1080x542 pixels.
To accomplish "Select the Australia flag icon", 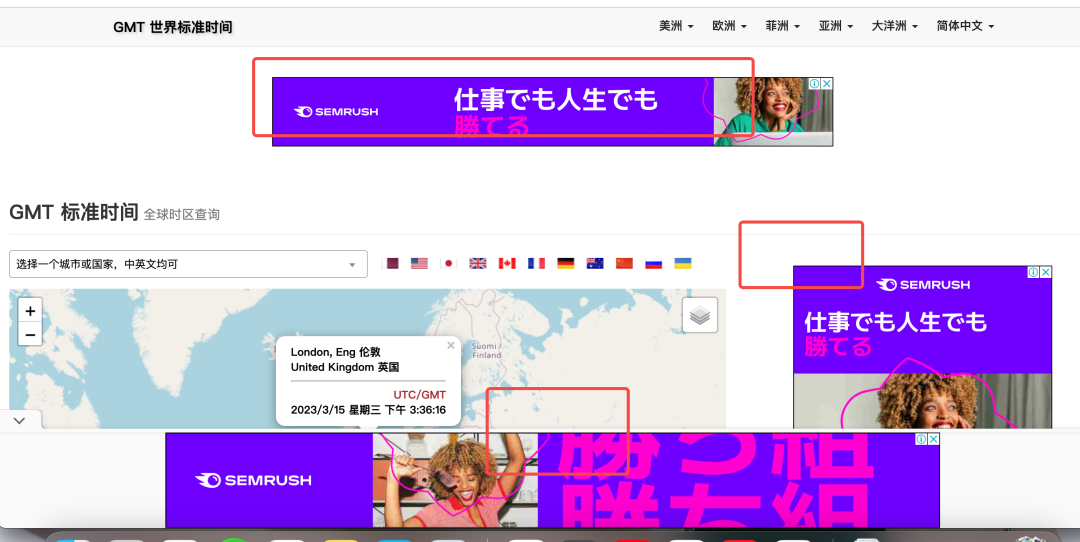I will (x=595, y=263).
